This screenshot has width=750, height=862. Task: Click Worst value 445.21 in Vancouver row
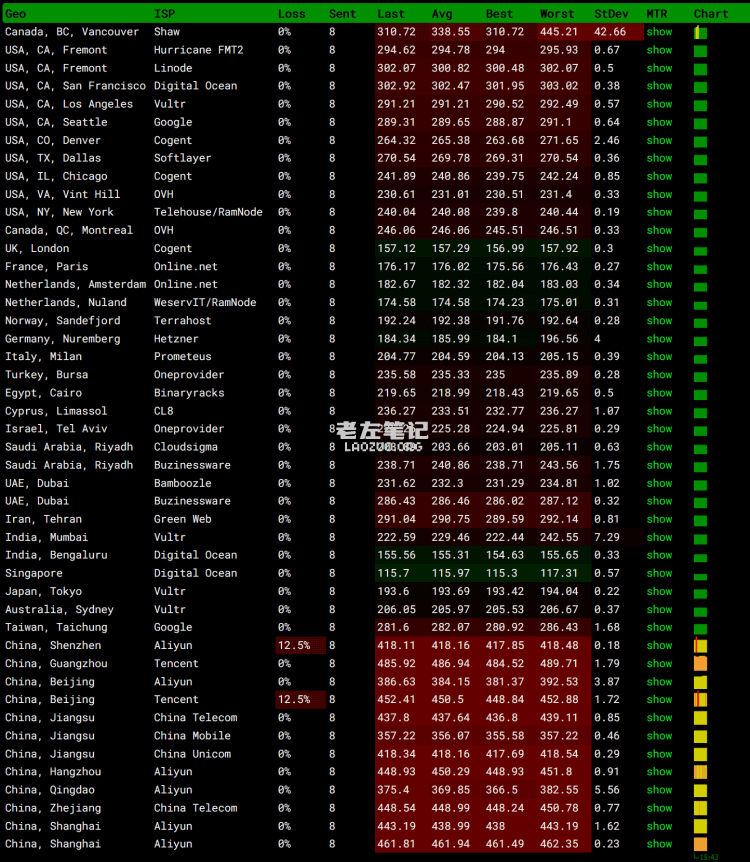pyautogui.click(x=559, y=32)
